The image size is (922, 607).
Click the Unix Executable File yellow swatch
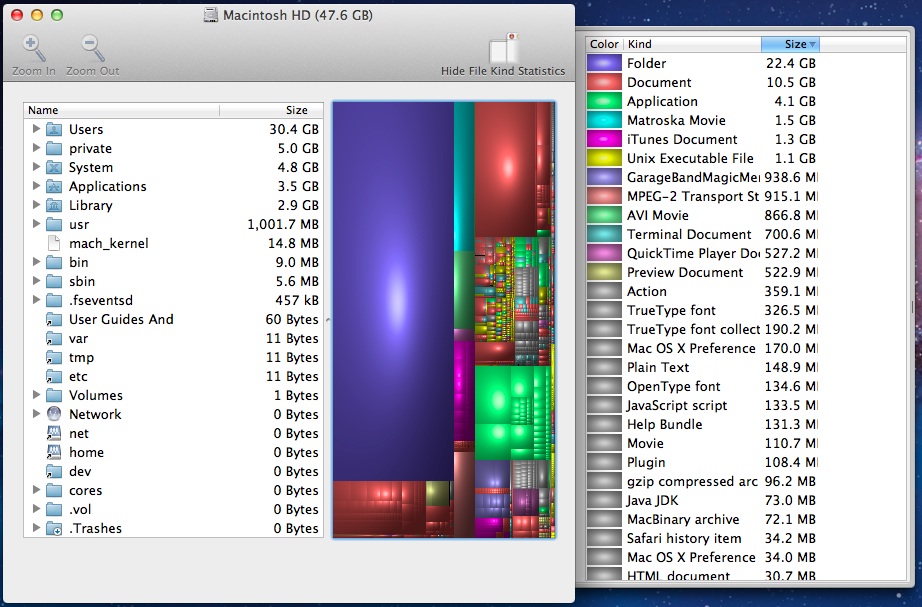coord(604,158)
